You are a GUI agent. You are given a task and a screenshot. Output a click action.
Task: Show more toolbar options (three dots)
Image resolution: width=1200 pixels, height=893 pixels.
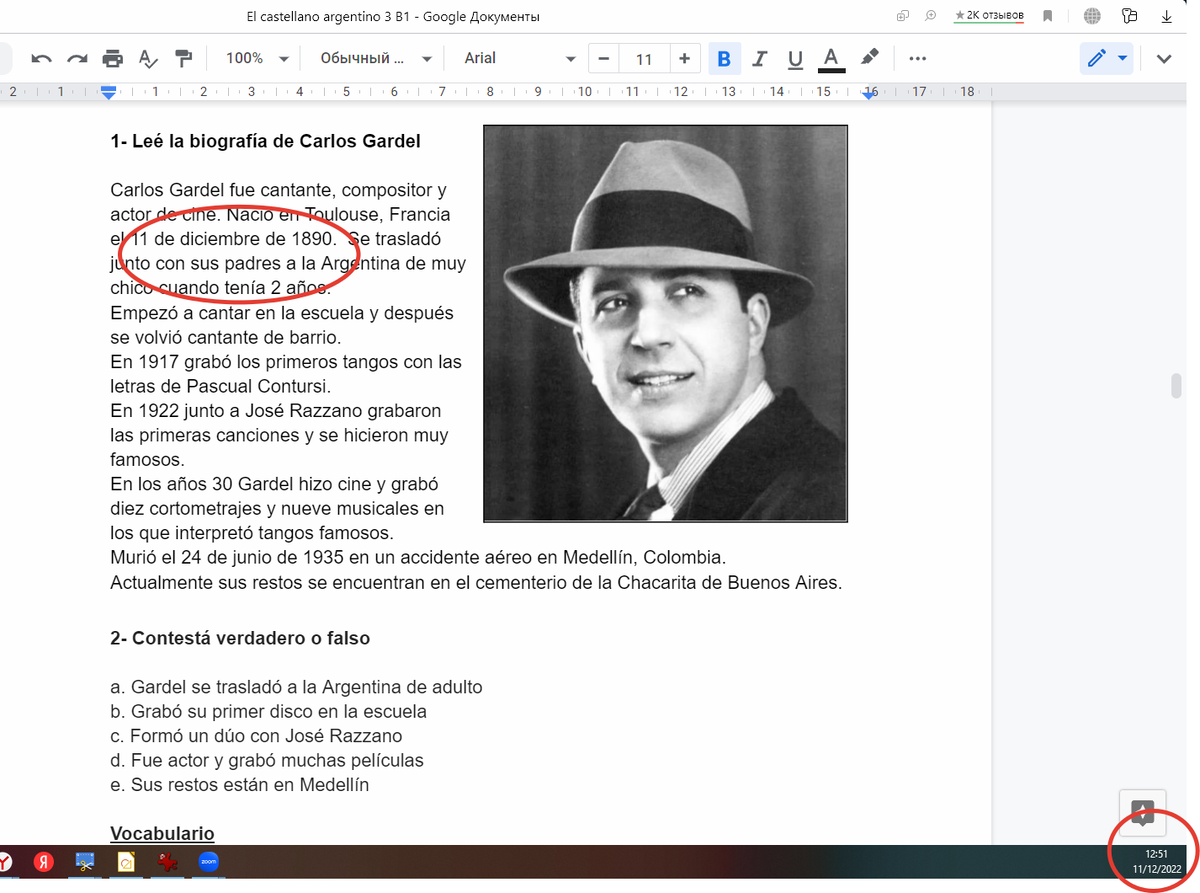(918, 58)
